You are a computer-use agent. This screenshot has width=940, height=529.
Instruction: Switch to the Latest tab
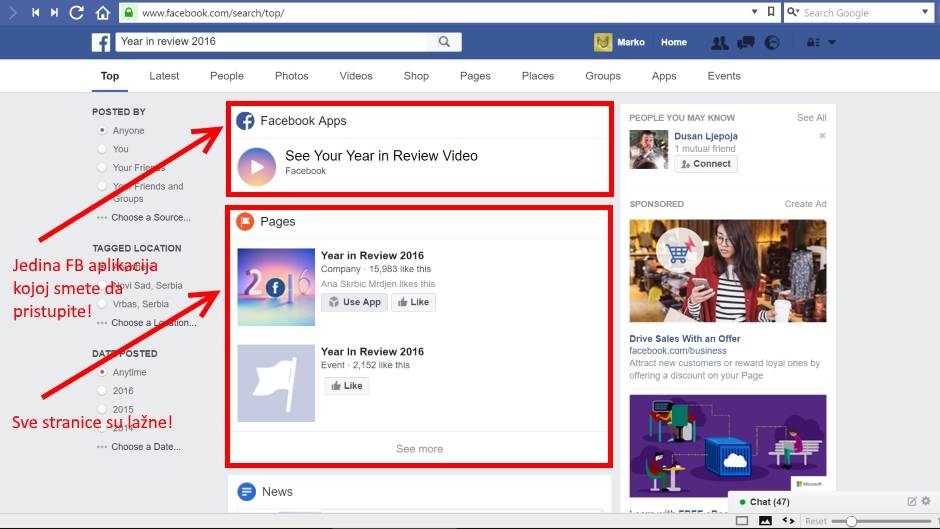tap(164, 76)
